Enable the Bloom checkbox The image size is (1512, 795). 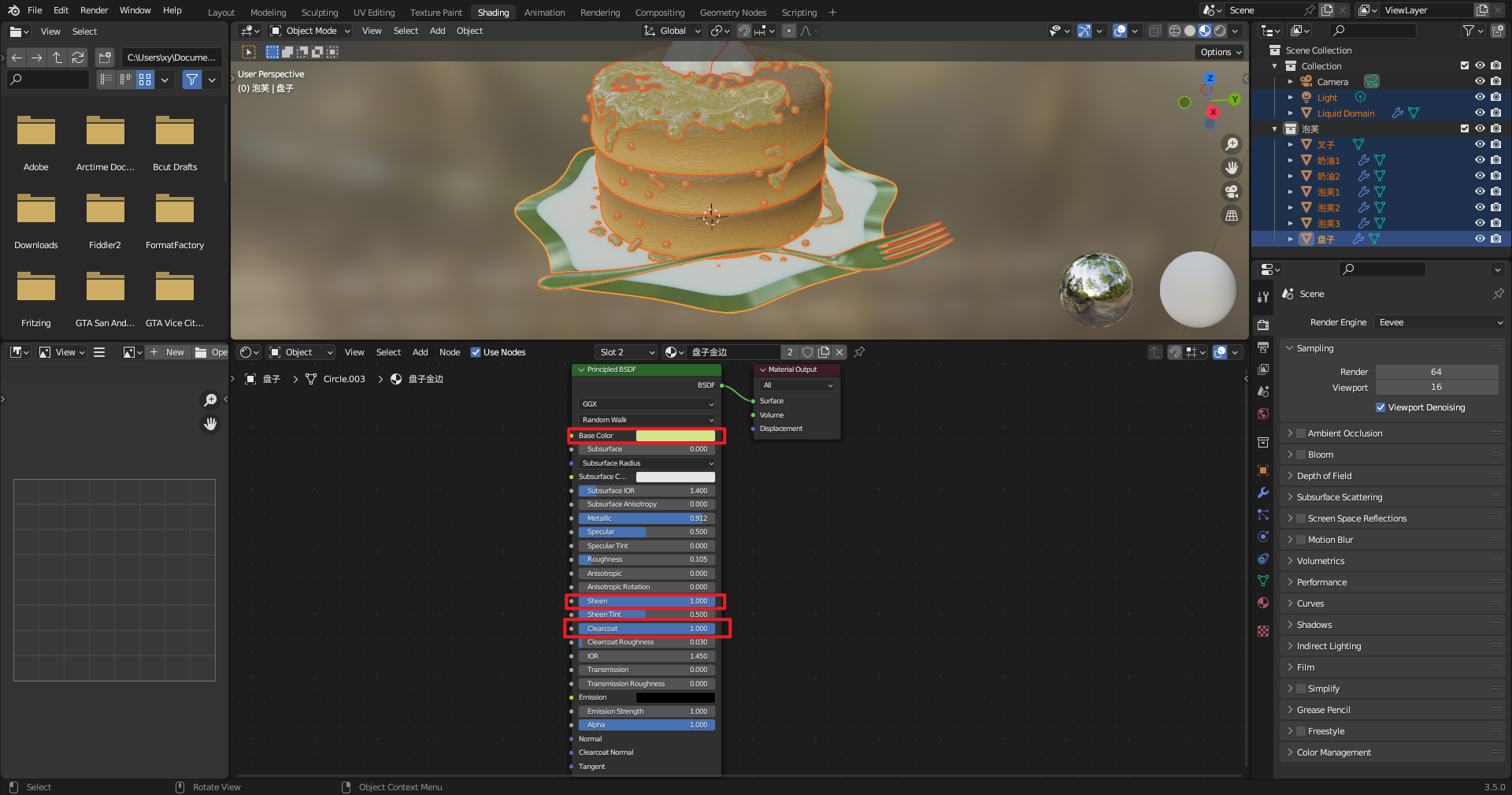(1302, 455)
